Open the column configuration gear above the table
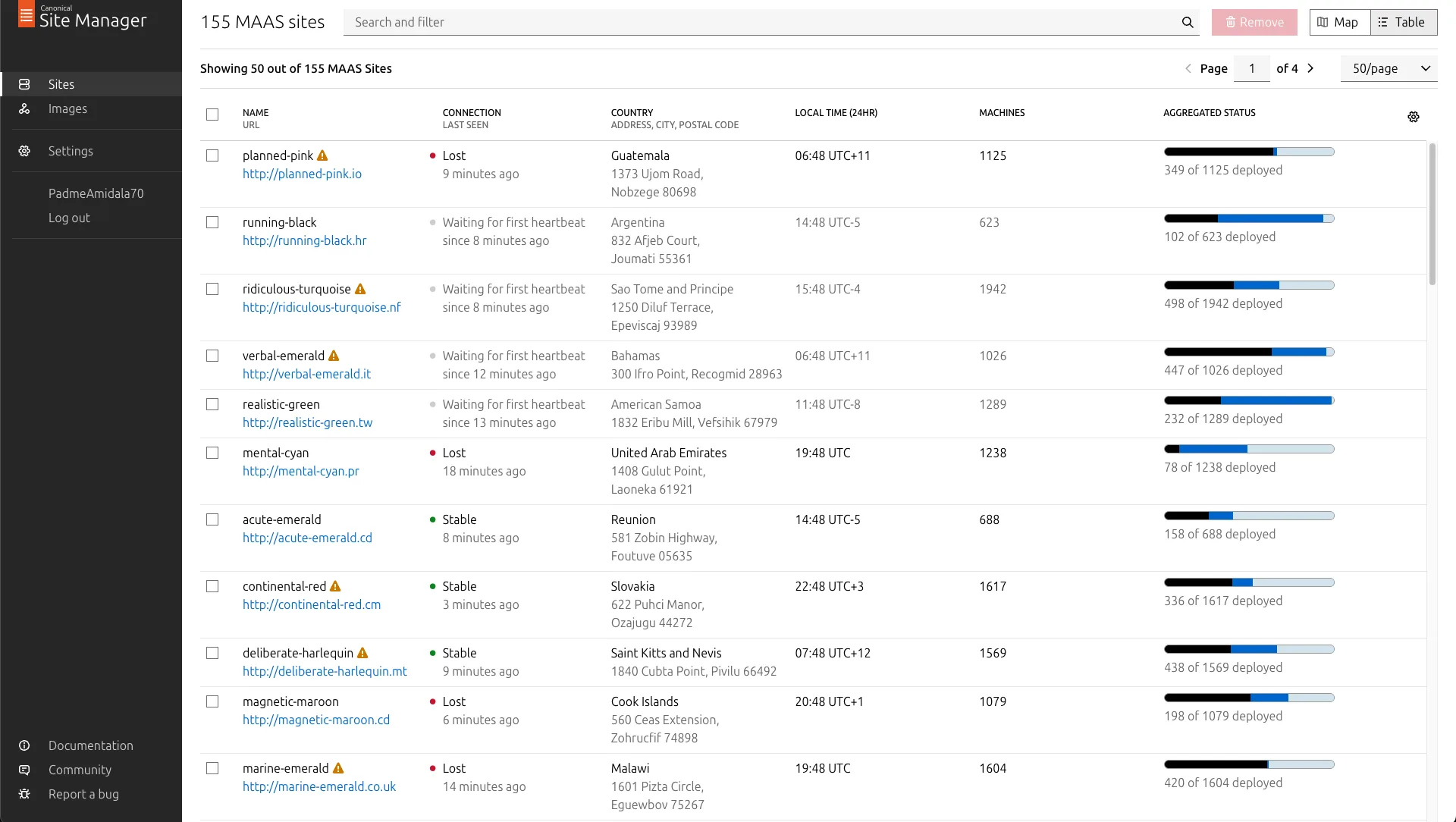 pyautogui.click(x=1414, y=117)
